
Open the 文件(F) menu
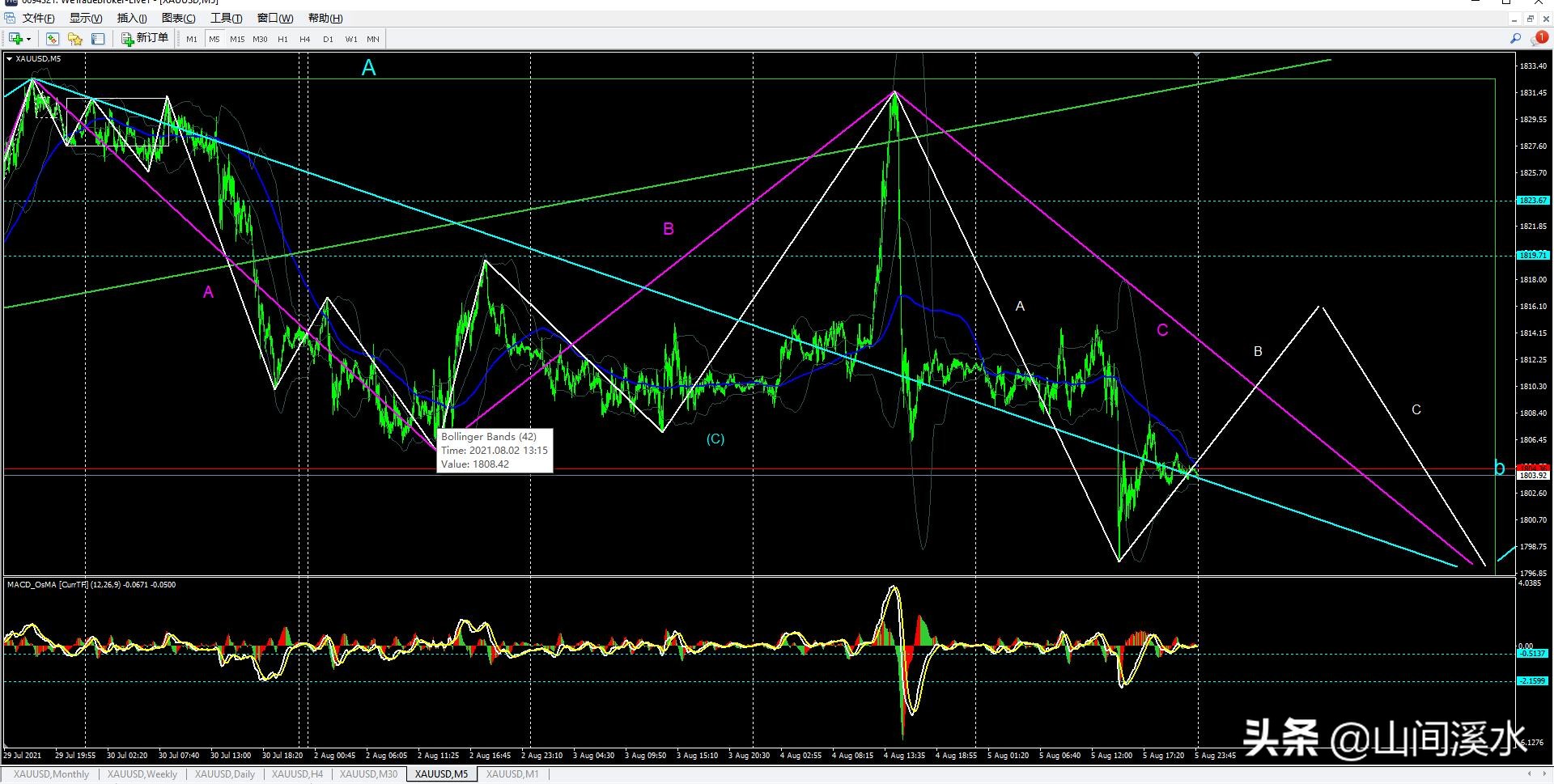(39, 18)
